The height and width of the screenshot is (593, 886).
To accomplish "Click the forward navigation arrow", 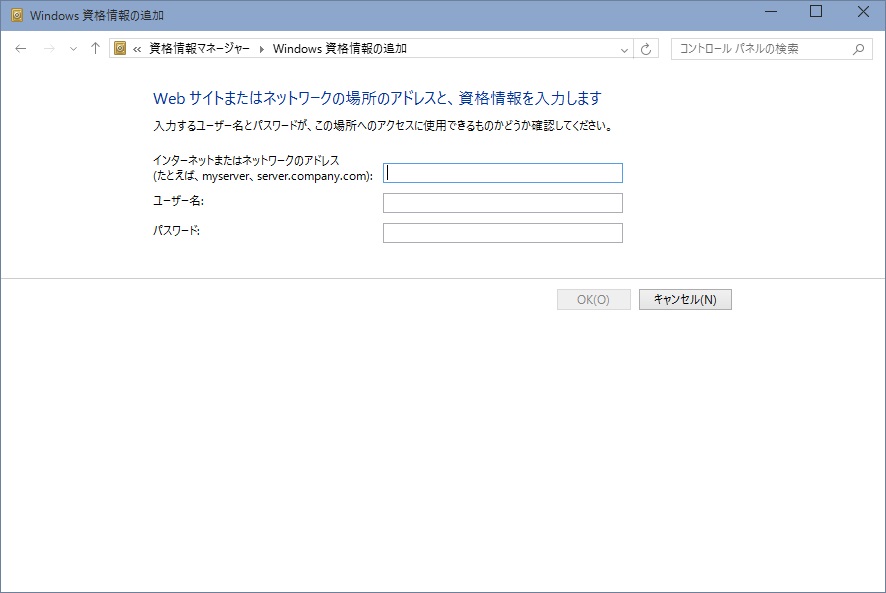I will [49, 49].
